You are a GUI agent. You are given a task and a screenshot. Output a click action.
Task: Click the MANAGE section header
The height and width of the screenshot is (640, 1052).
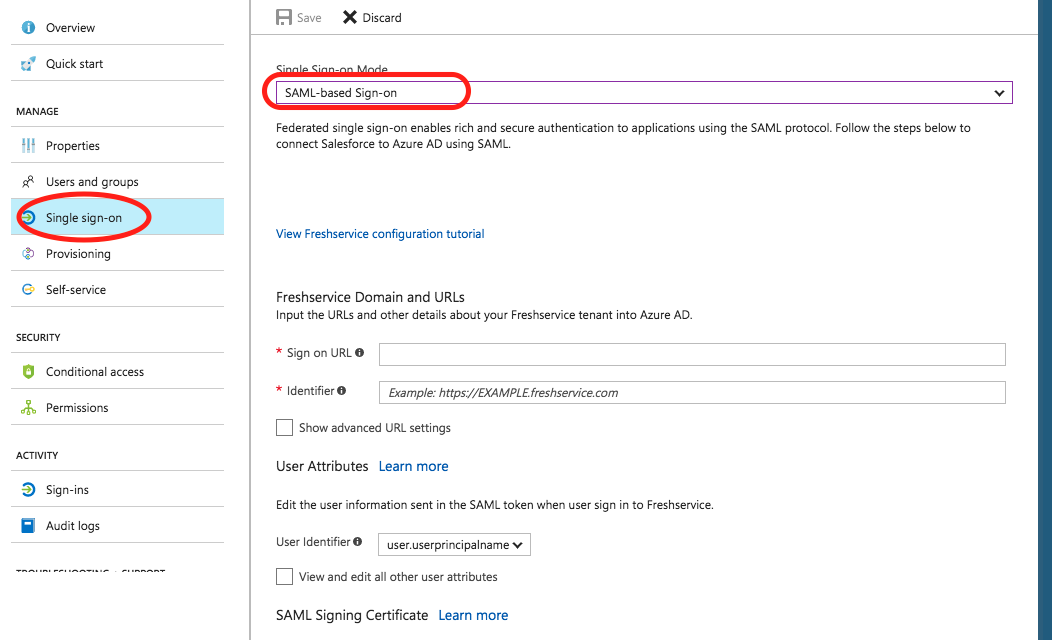[x=38, y=111]
